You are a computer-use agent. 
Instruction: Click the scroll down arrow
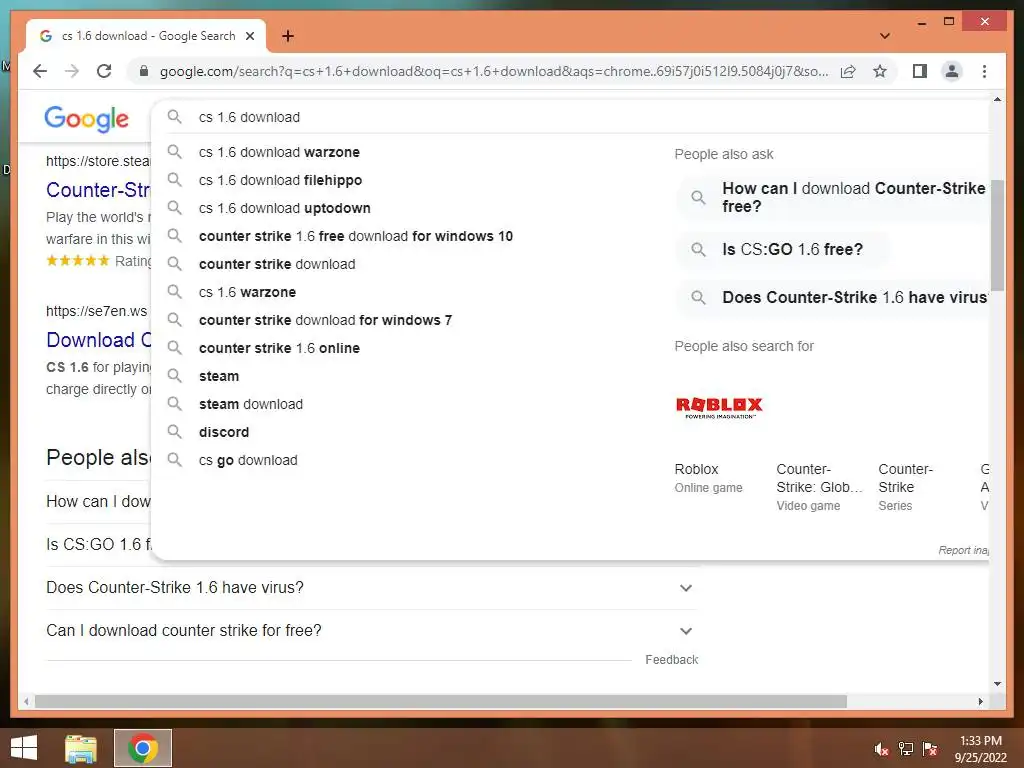coord(997,684)
